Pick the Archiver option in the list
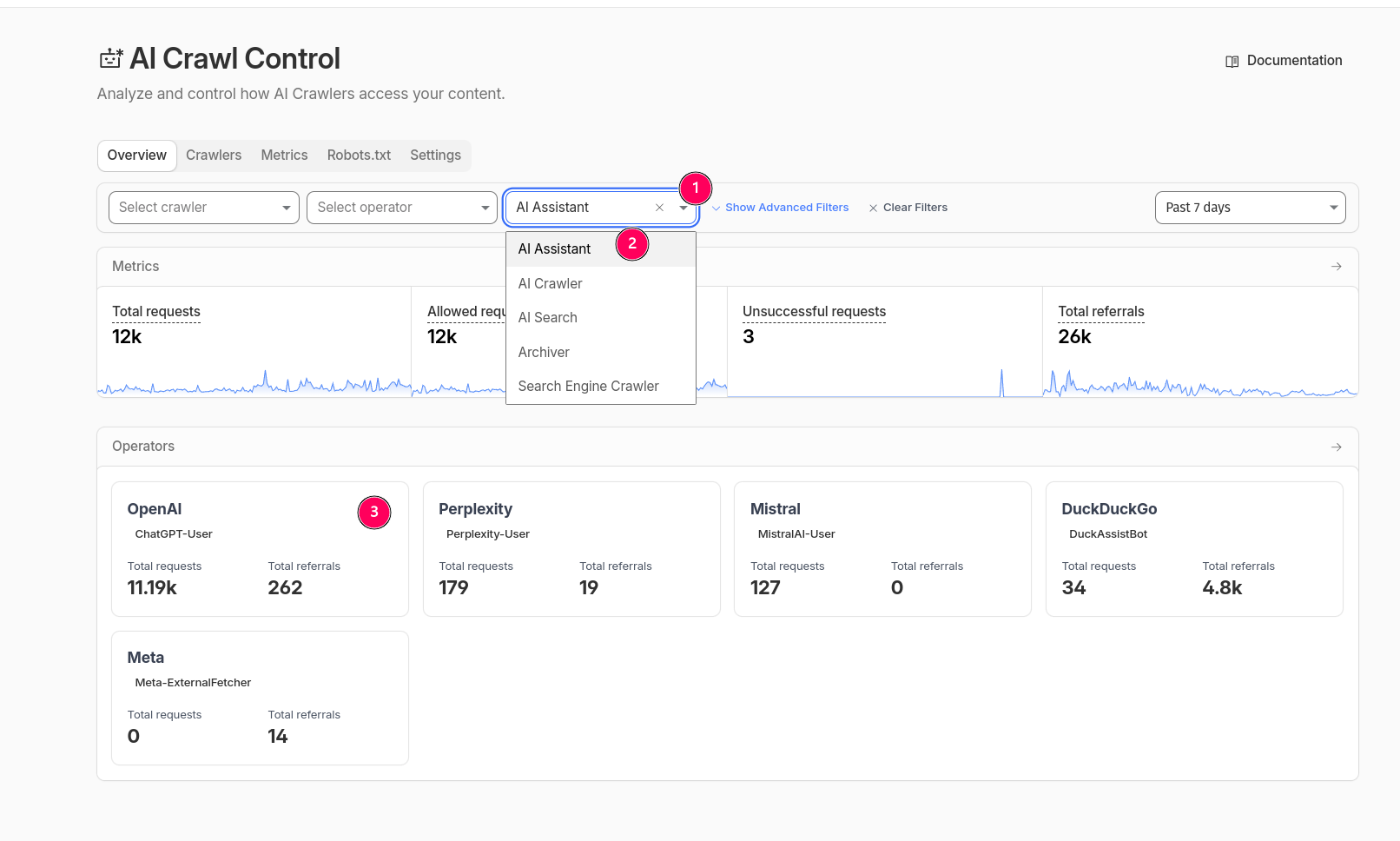Image resolution: width=1400 pixels, height=841 pixels. (x=544, y=353)
